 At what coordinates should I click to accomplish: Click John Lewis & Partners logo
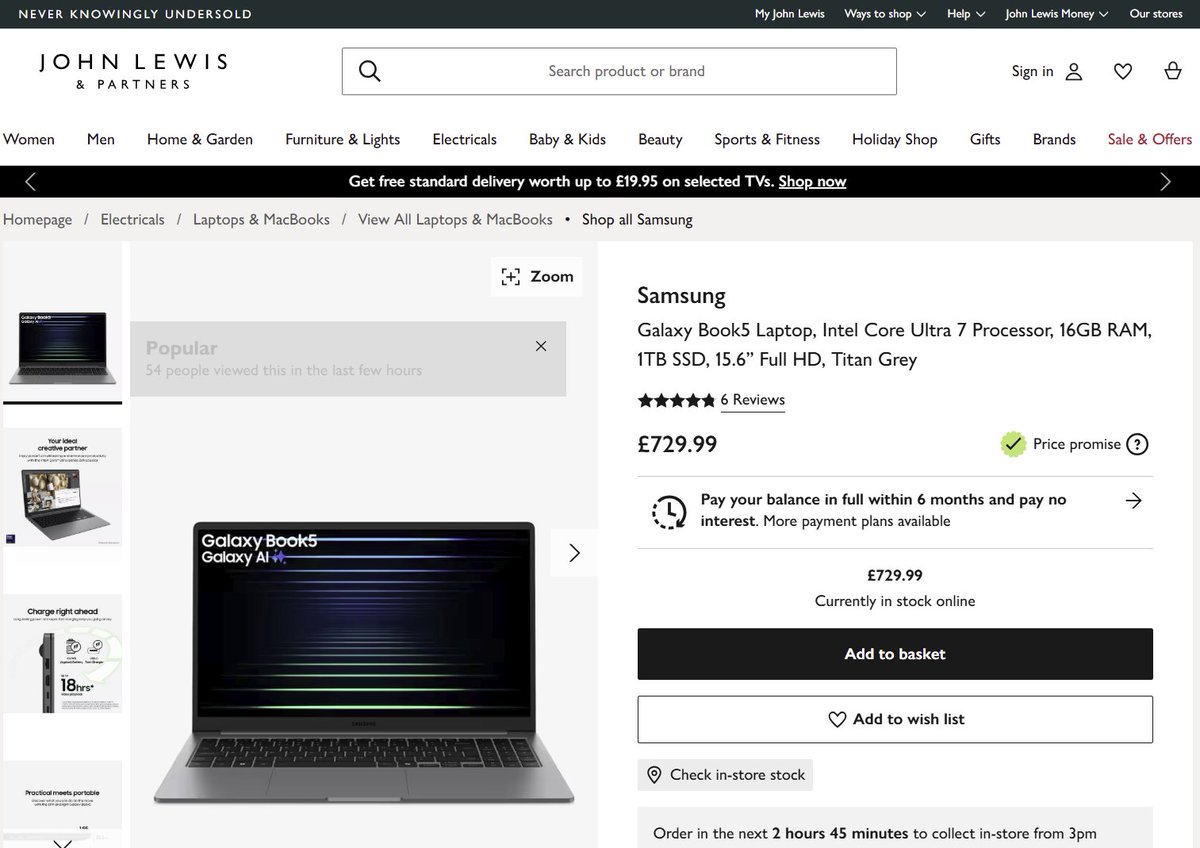pos(133,71)
